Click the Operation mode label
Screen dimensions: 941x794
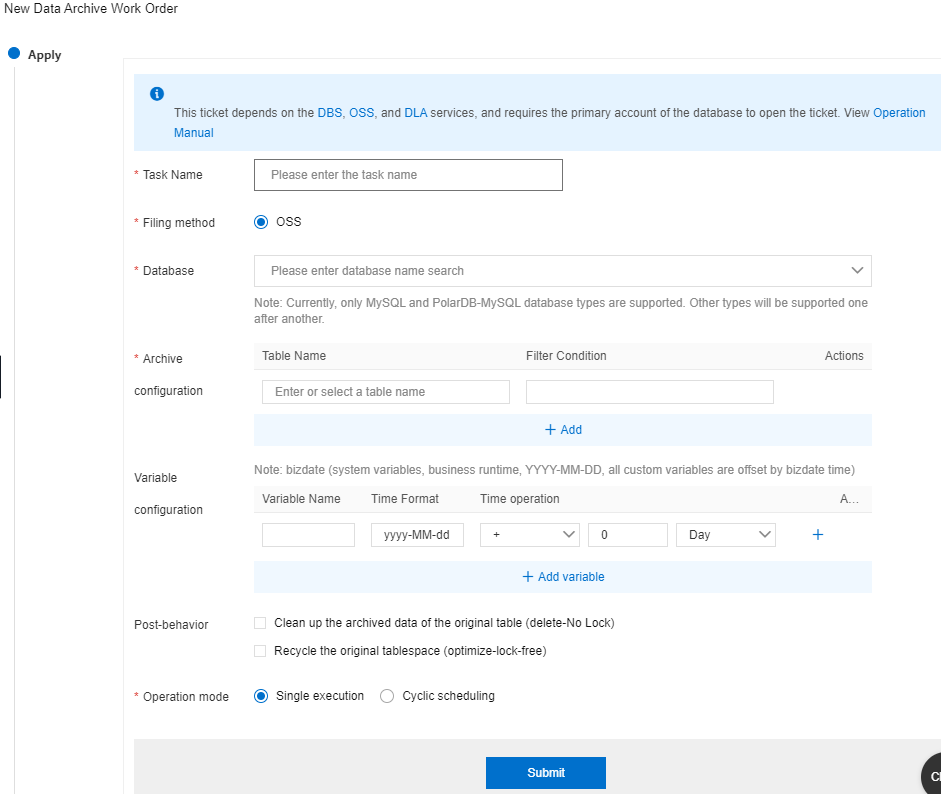coord(185,697)
